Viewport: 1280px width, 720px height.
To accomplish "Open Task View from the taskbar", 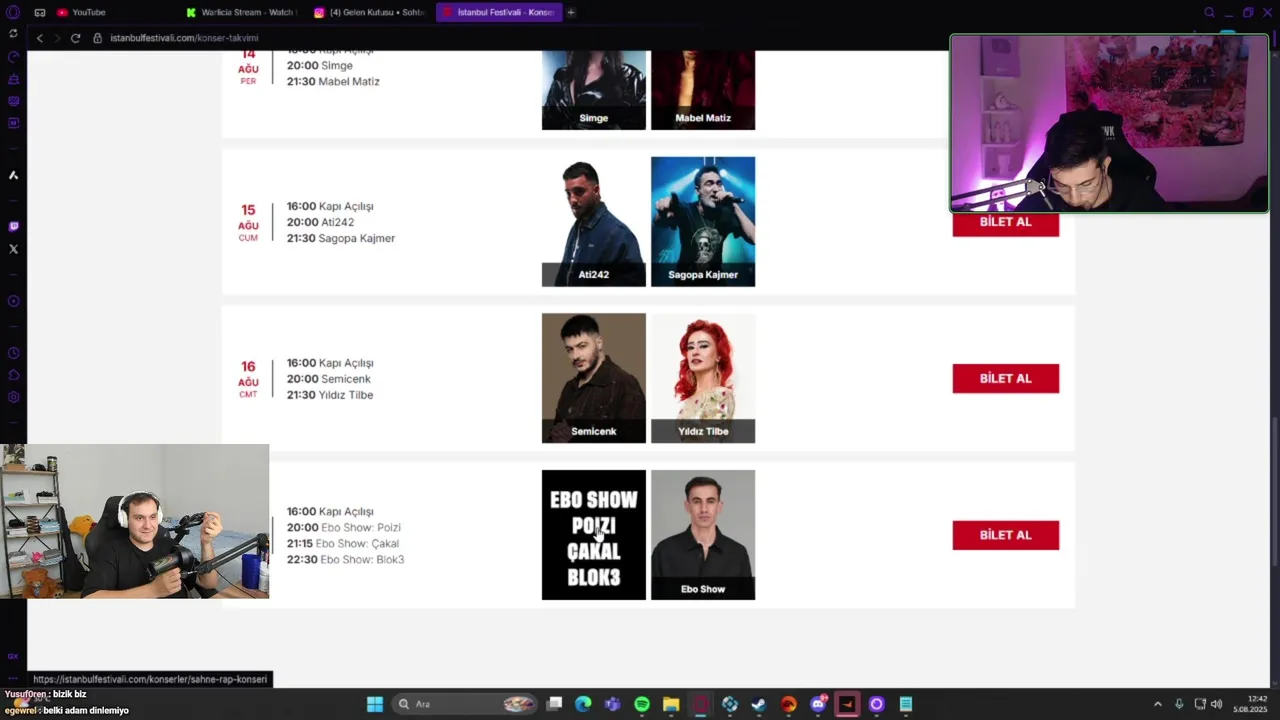I will tap(555, 704).
